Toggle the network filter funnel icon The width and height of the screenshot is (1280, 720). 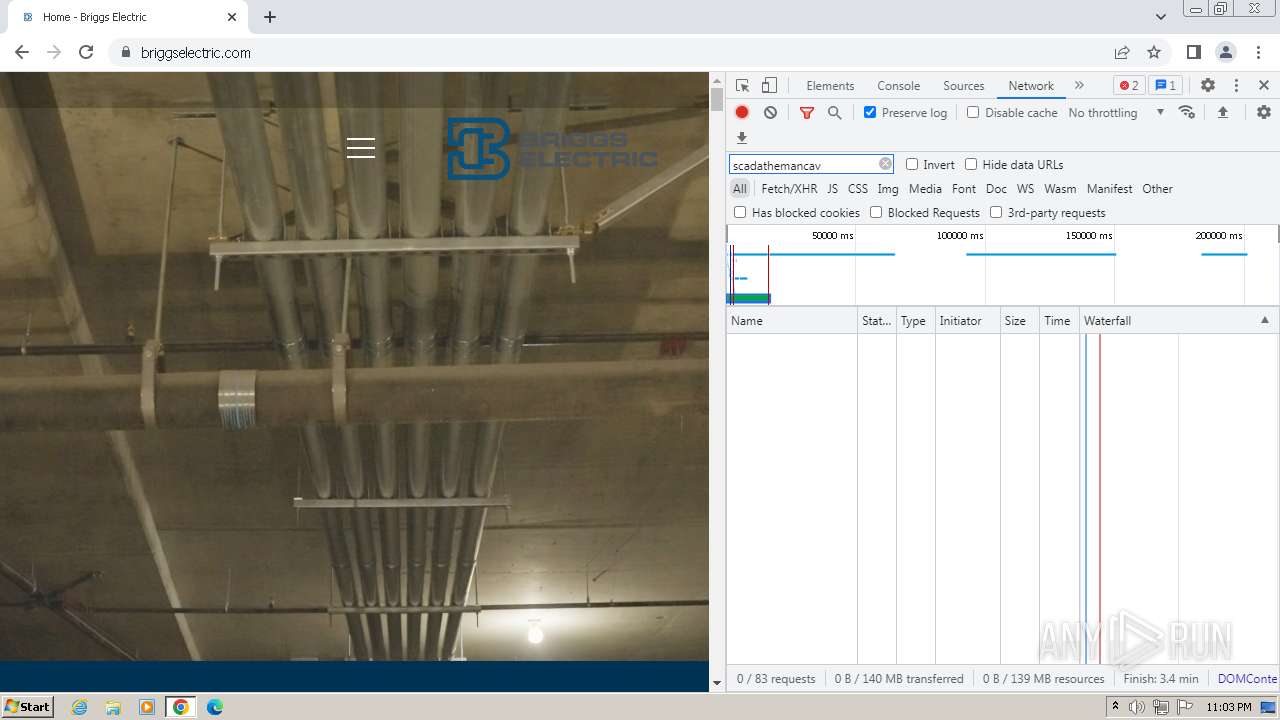[807, 113]
